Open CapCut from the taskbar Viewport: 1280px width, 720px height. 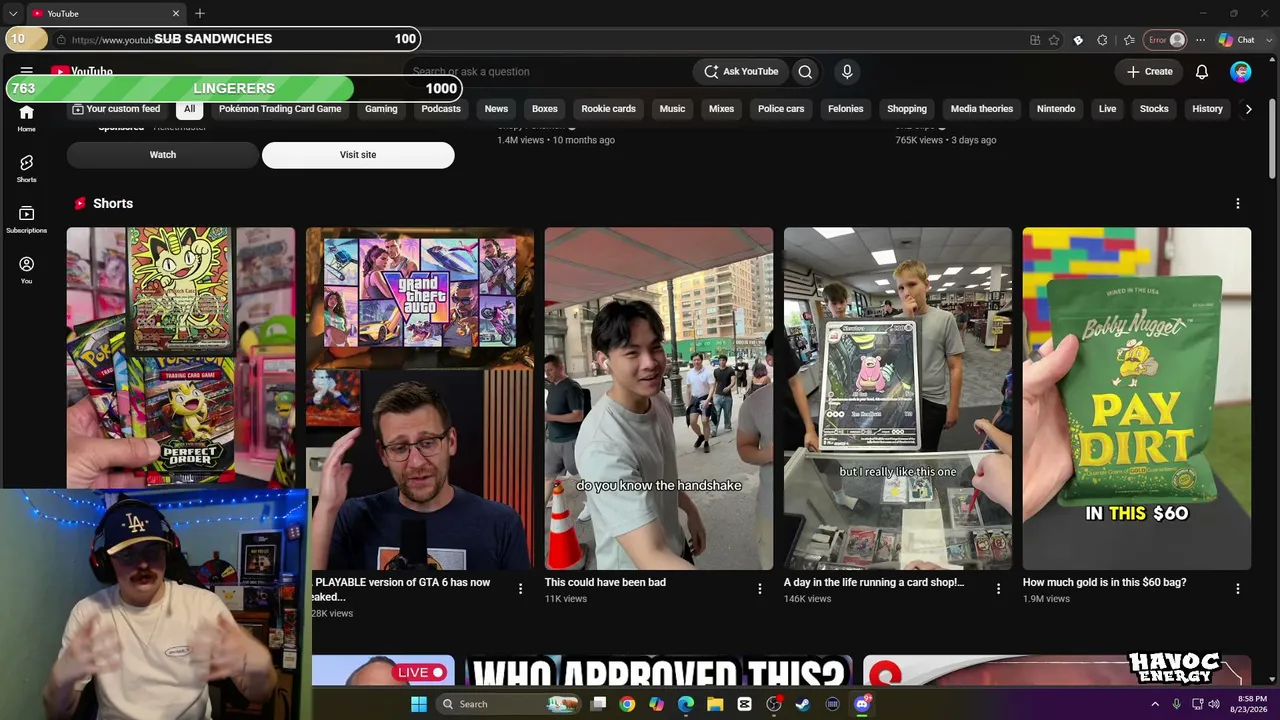(744, 704)
